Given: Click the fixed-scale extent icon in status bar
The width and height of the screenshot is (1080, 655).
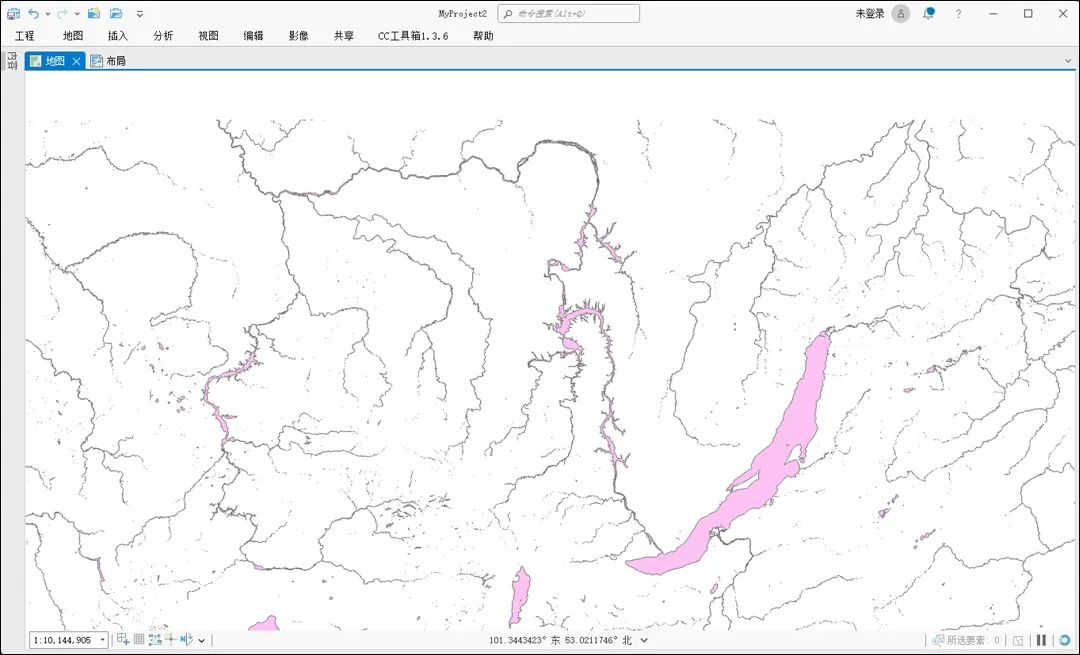Looking at the screenshot, I should [123, 639].
